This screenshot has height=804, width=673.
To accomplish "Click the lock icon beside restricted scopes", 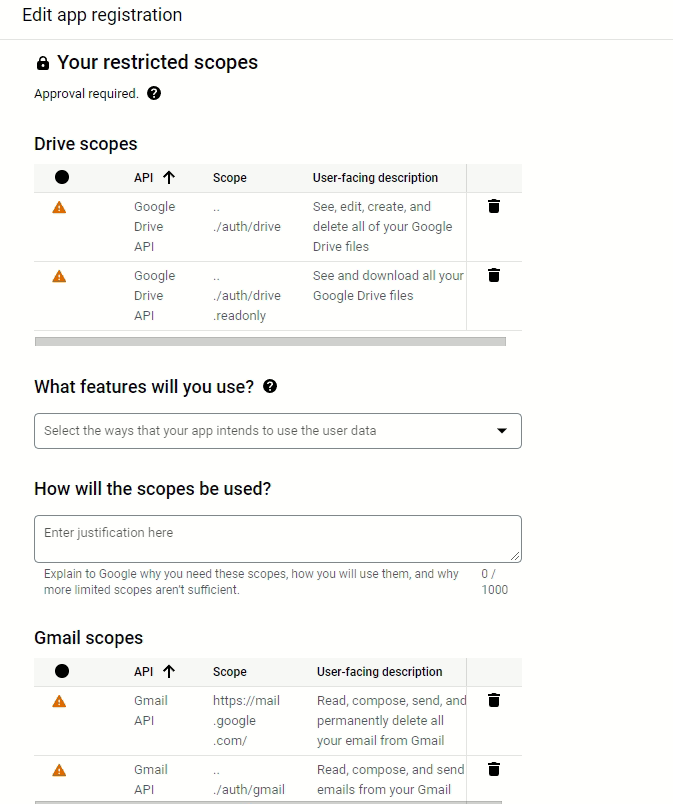I will (42, 63).
